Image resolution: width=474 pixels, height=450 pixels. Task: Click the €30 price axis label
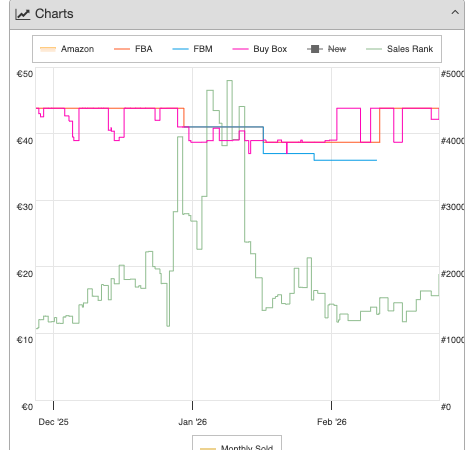pyautogui.click(x=25, y=207)
